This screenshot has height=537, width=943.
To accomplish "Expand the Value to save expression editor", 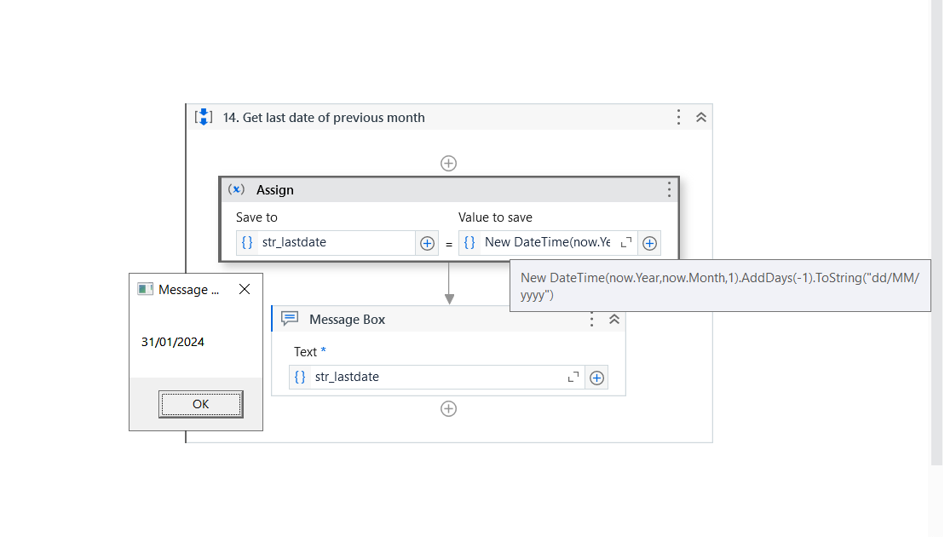I will (626, 242).
